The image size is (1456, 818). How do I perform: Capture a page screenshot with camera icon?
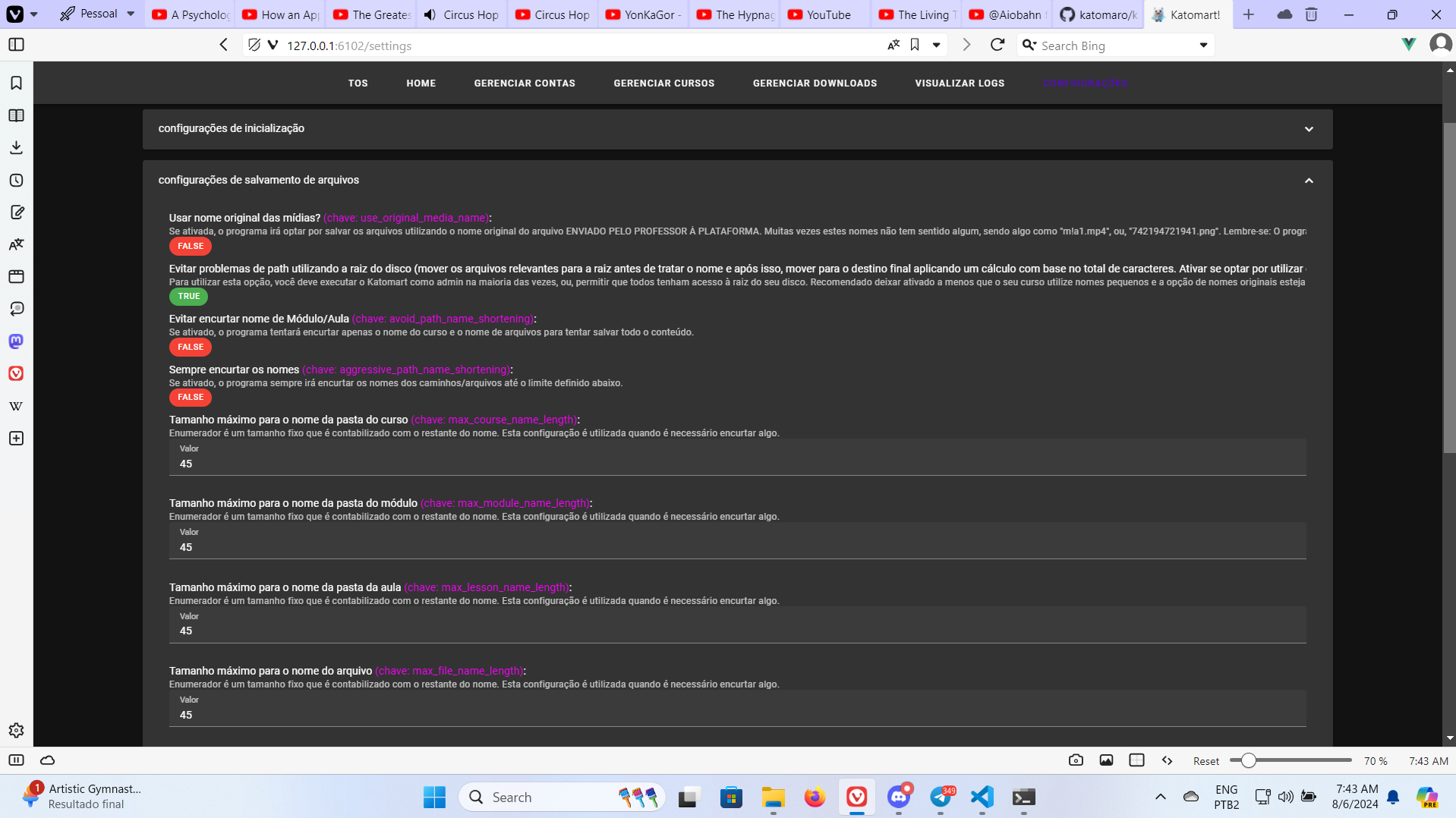coord(1076,760)
